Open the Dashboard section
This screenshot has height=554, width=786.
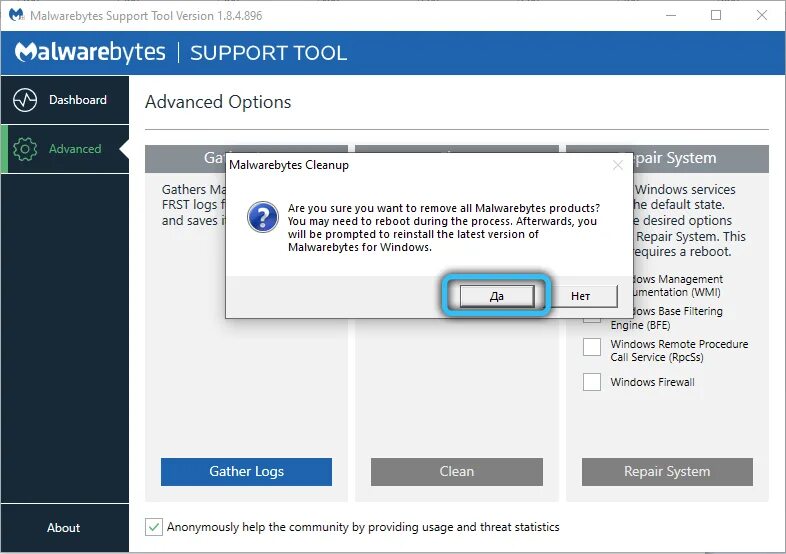(65, 100)
